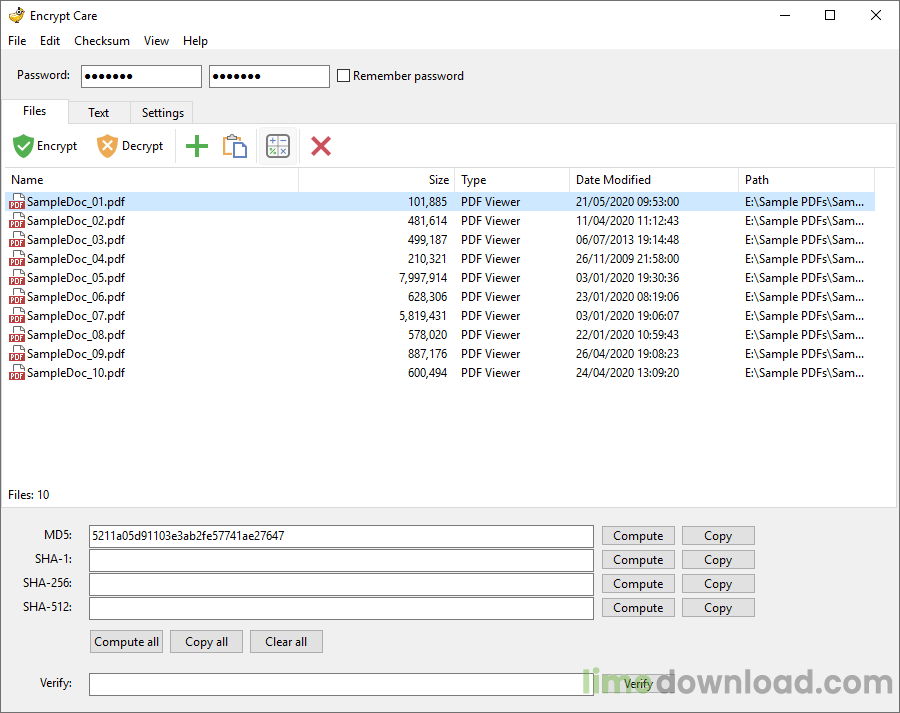The height and width of the screenshot is (713, 900).
Task: Remove files using the red X icon
Action: pos(320,145)
